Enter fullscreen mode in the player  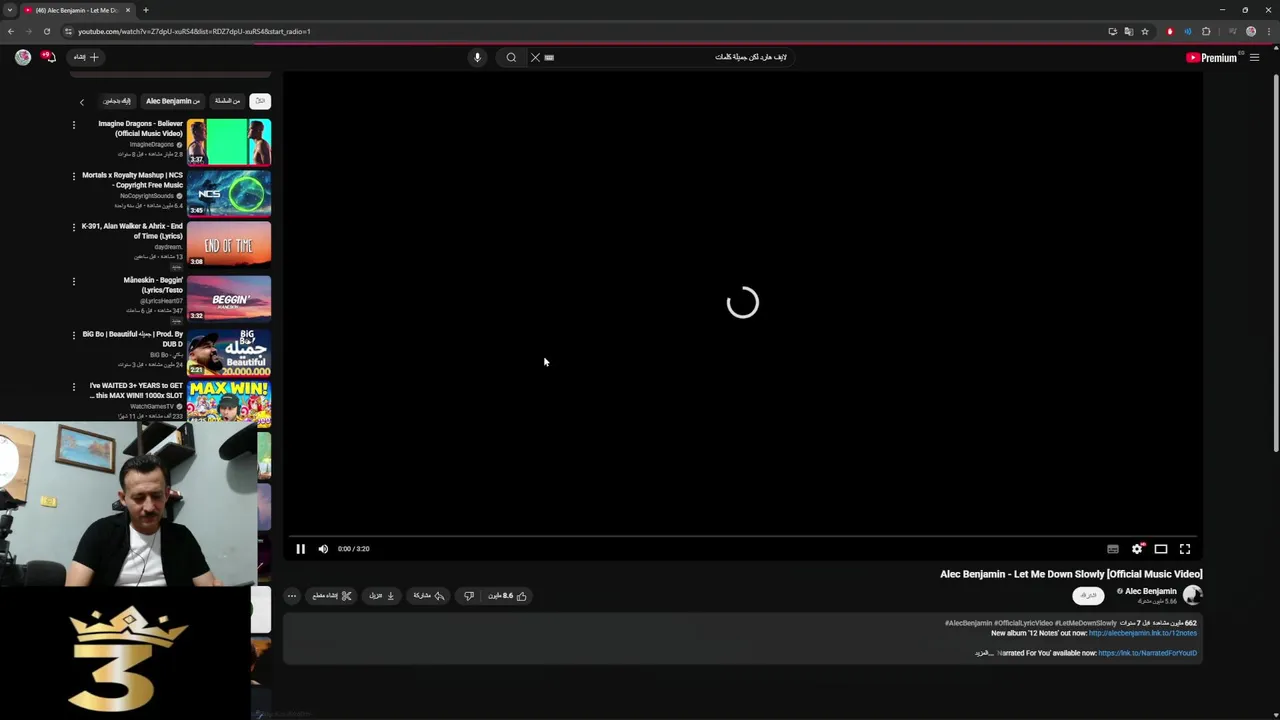1185,549
